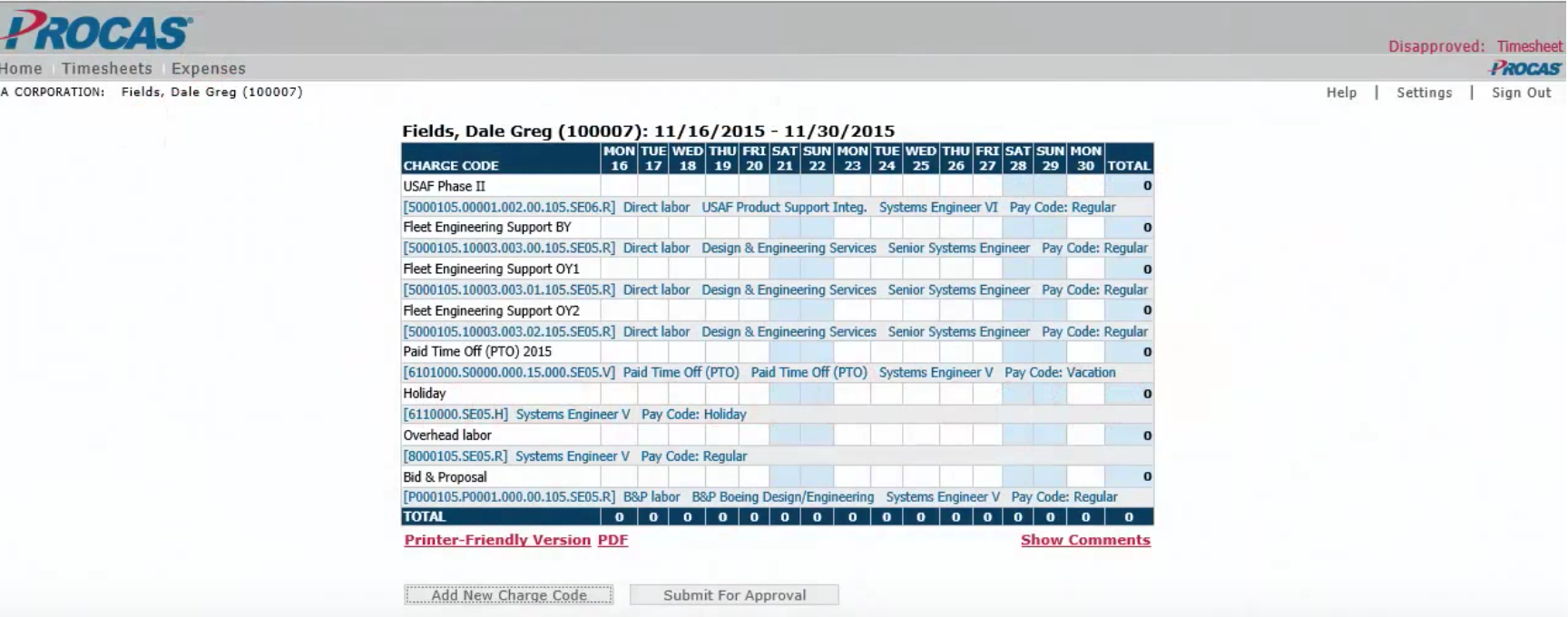Click the USAF Phase II row label

pyautogui.click(x=445, y=186)
